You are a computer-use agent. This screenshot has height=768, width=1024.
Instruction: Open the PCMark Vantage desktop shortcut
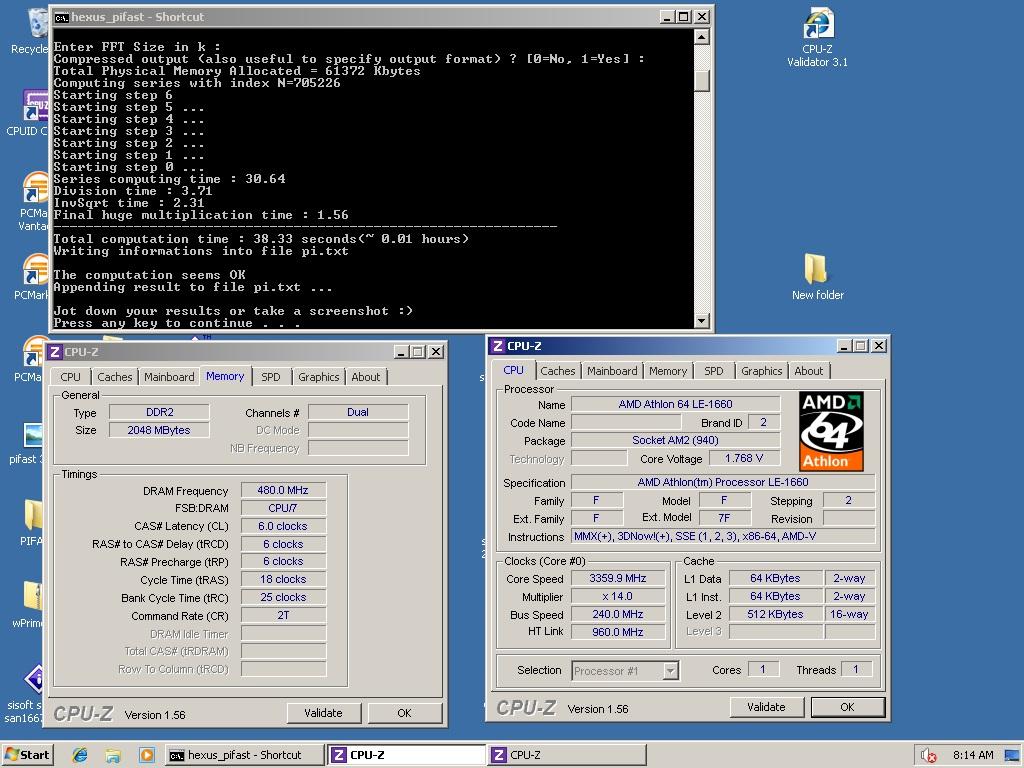[x=34, y=200]
